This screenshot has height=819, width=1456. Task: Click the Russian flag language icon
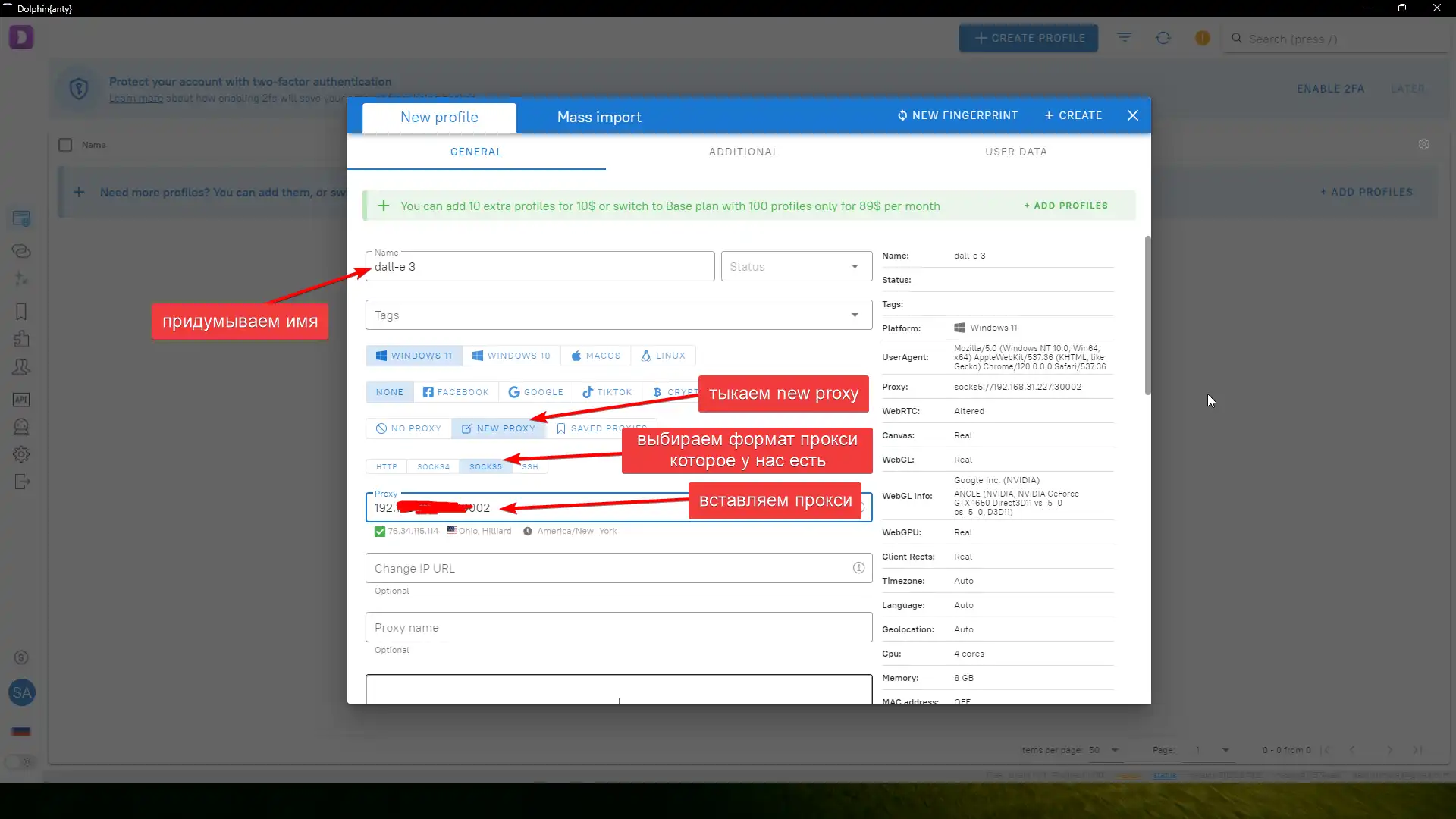pos(21,731)
